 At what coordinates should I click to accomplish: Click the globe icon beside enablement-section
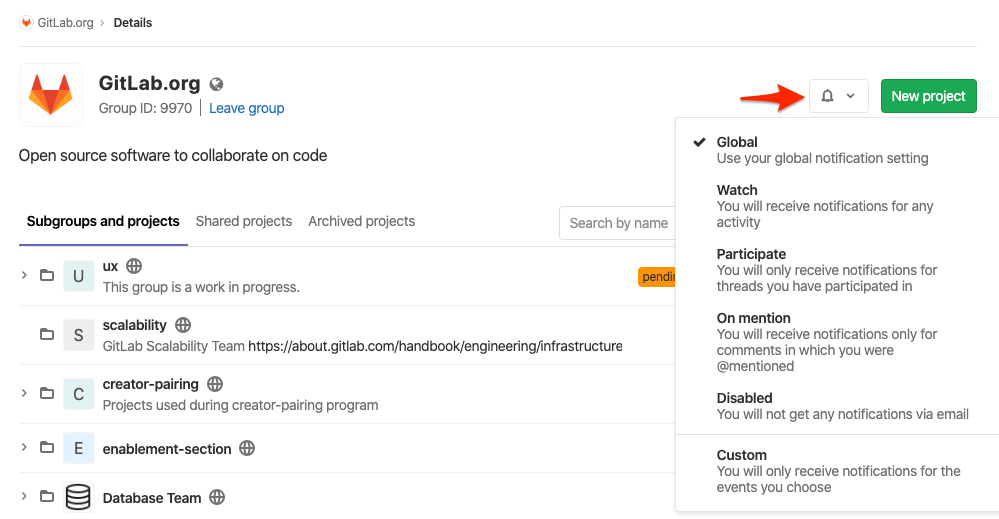(x=247, y=449)
